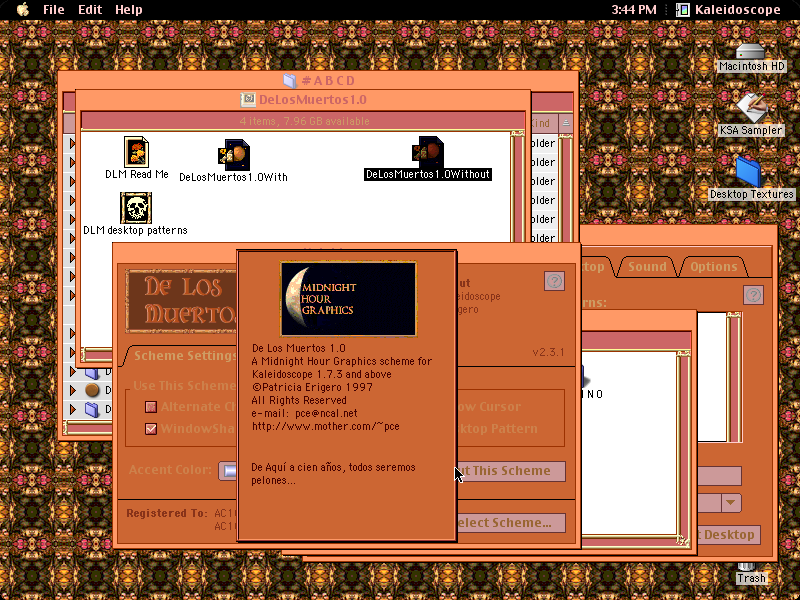Click the help button in the Kaleidoscope panel

554,281
